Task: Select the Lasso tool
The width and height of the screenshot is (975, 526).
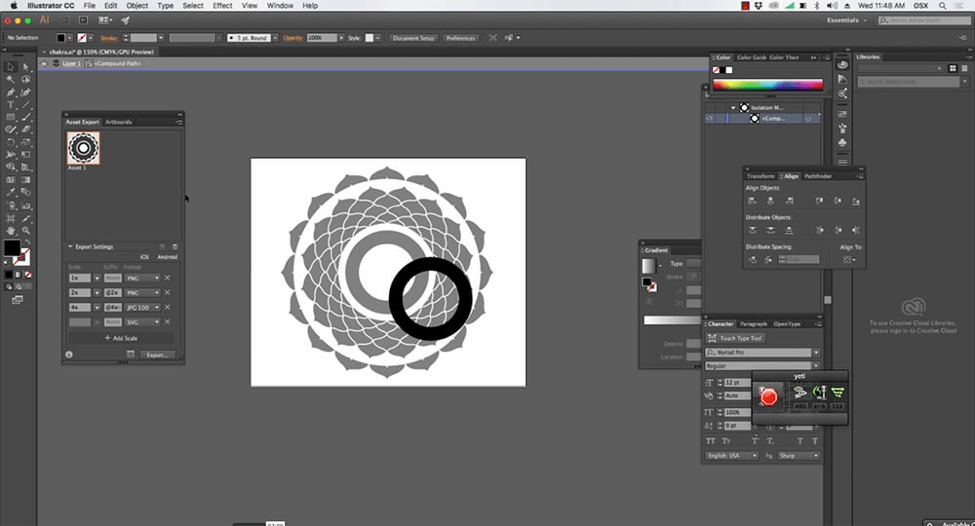Action: coord(26,80)
